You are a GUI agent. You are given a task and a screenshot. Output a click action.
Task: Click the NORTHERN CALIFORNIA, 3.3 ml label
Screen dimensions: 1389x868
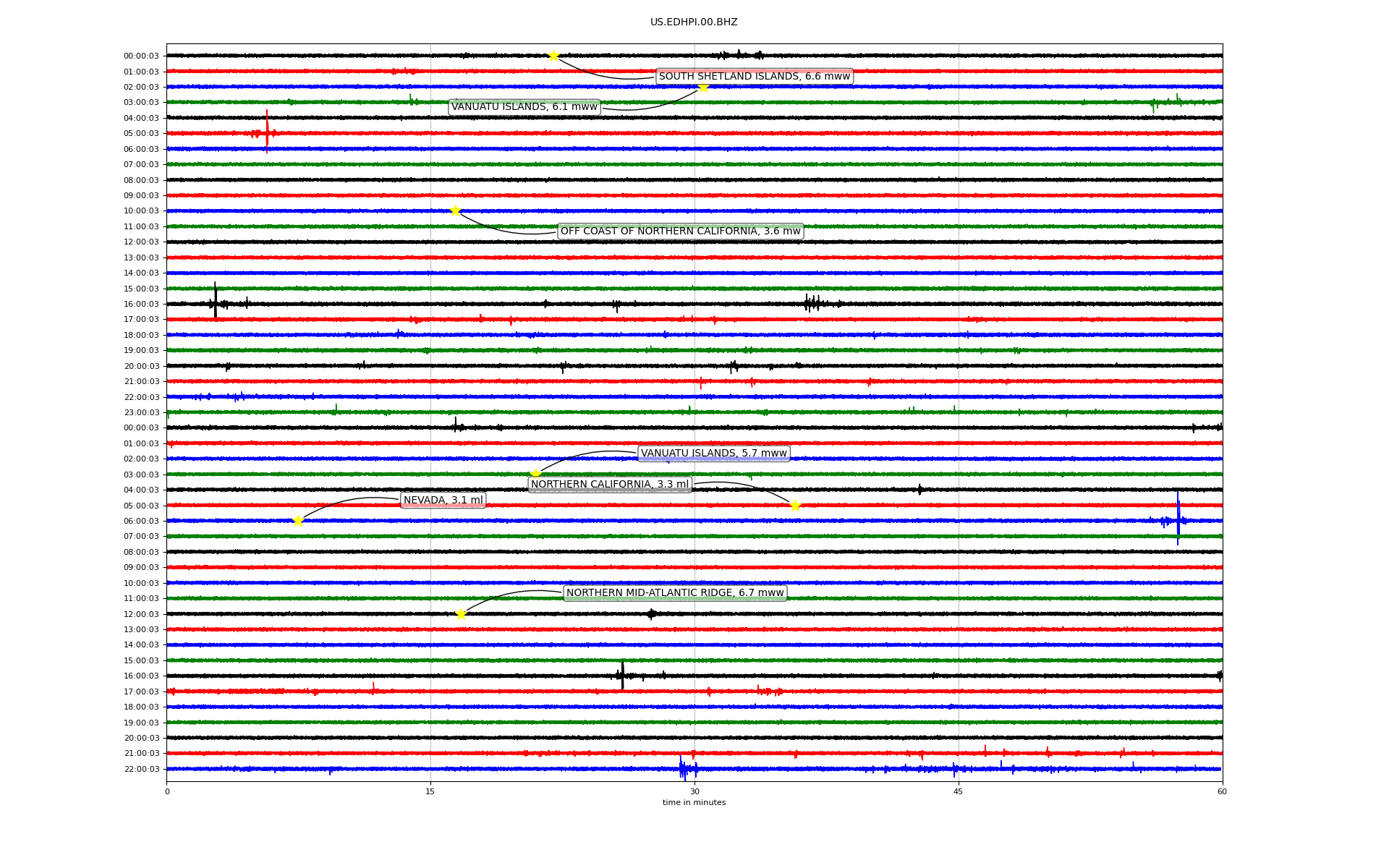click(x=609, y=485)
